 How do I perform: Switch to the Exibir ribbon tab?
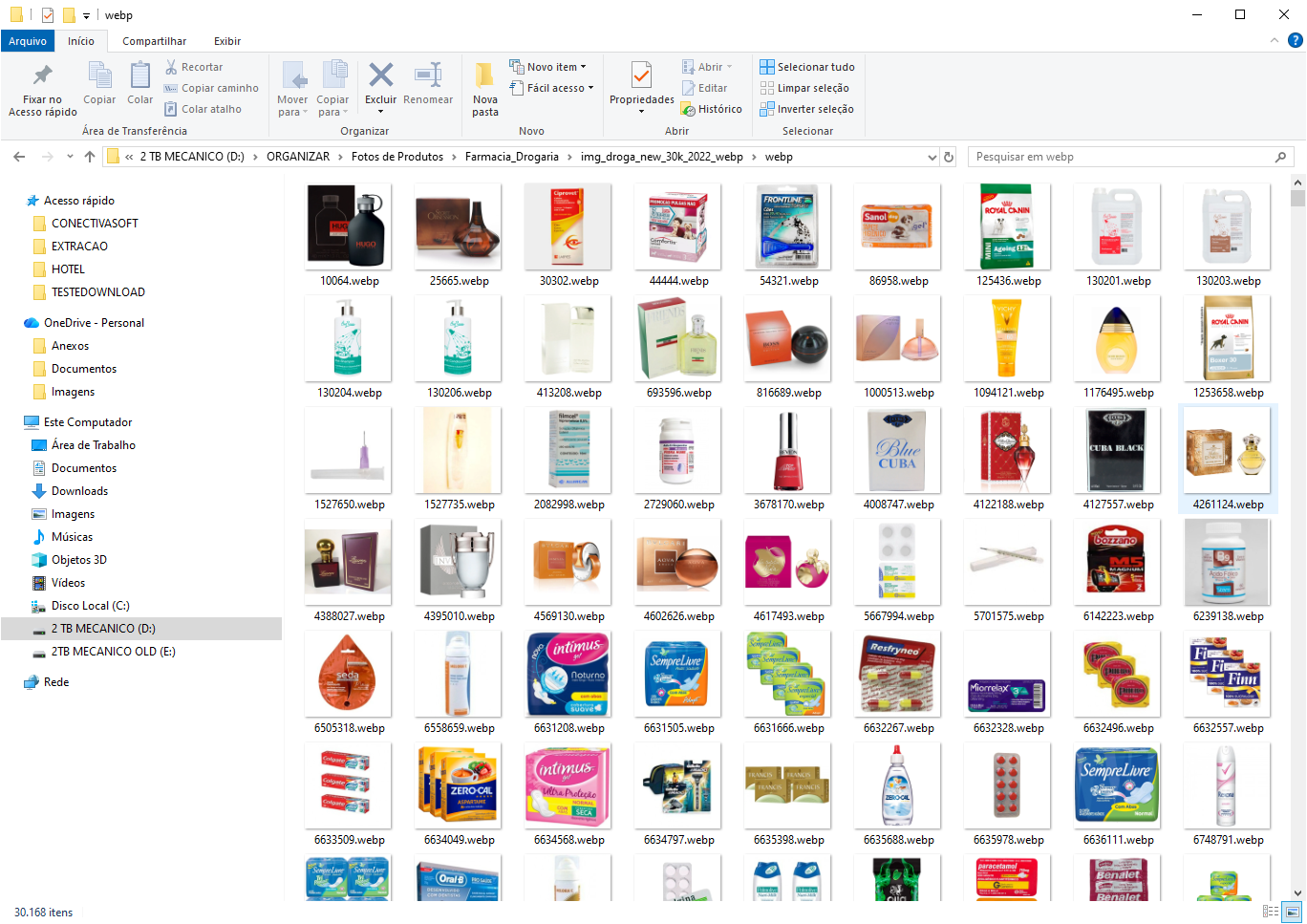(x=227, y=41)
